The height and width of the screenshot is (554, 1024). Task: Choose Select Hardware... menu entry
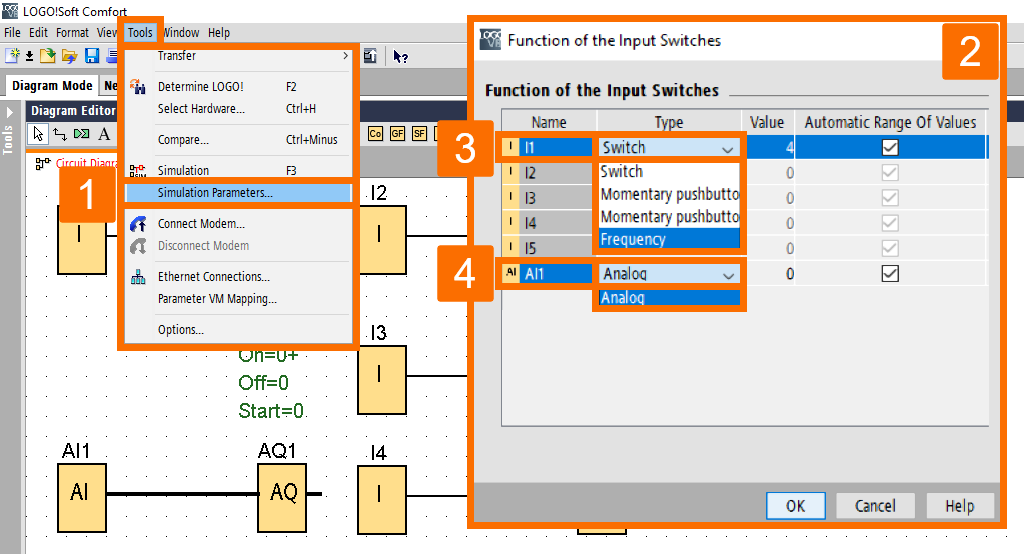pyautogui.click(x=238, y=108)
